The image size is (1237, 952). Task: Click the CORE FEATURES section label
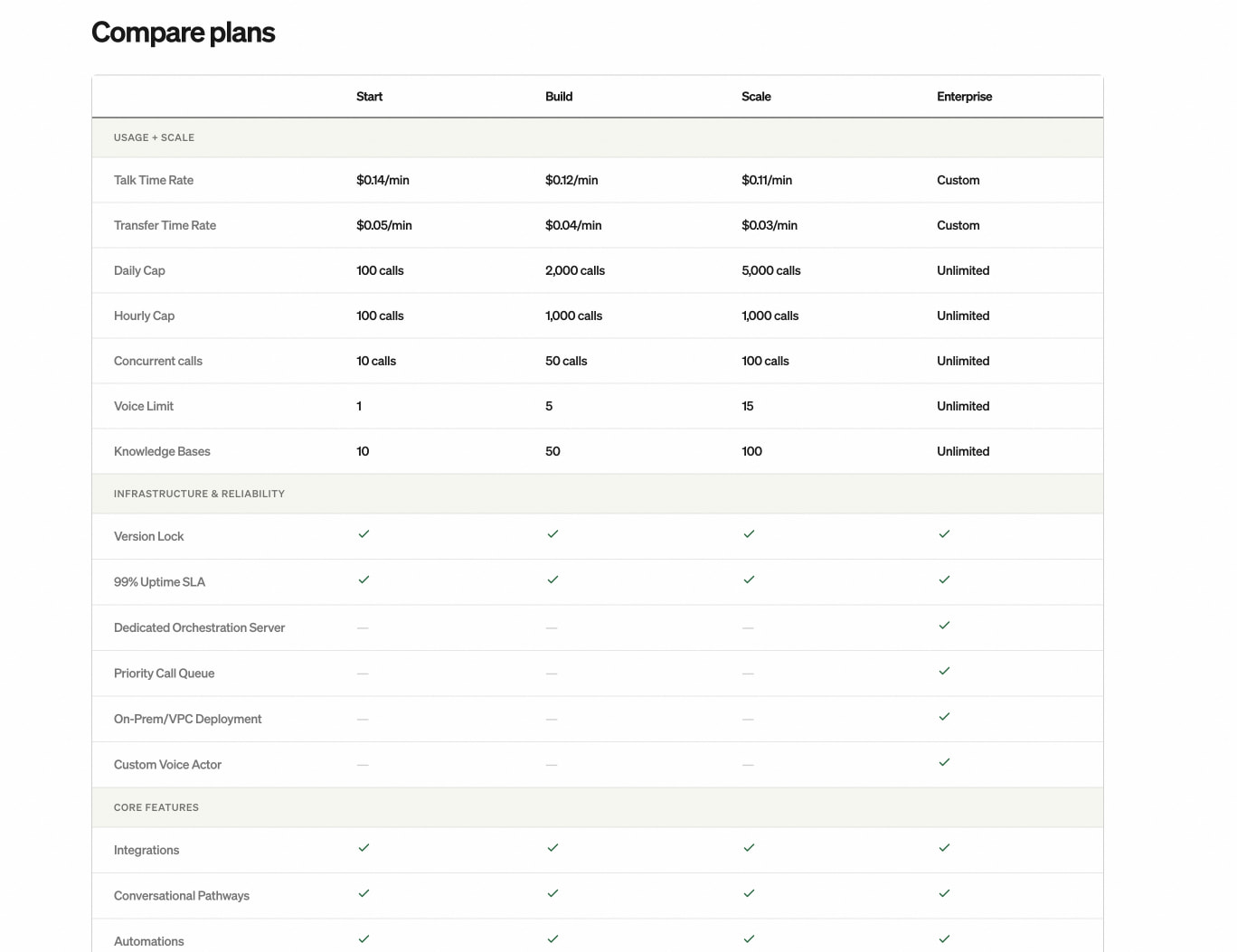[x=156, y=807]
